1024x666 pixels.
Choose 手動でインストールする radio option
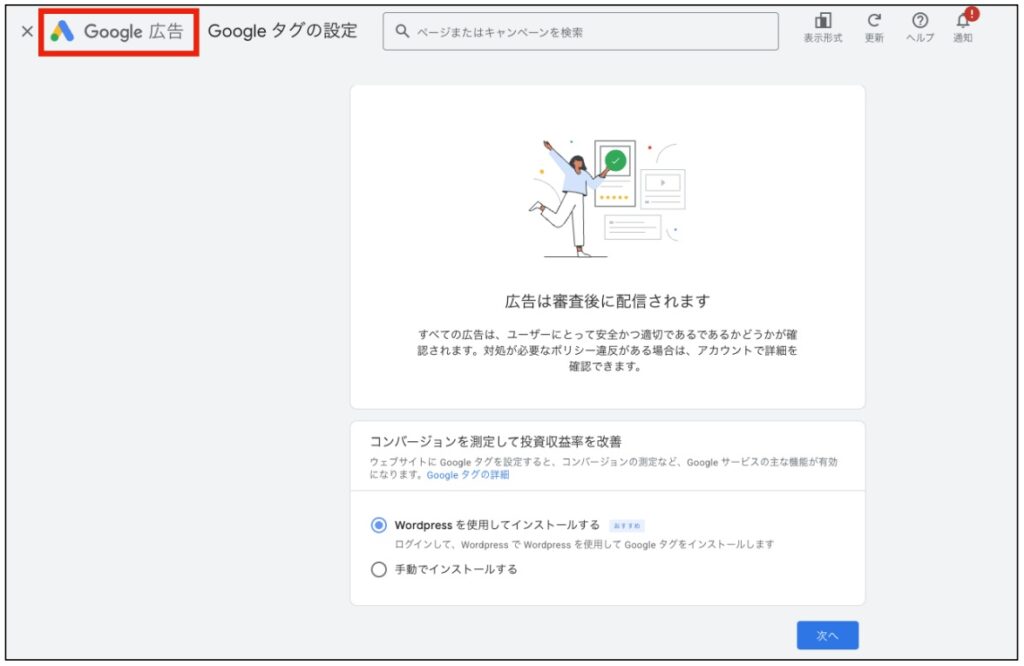point(378,569)
